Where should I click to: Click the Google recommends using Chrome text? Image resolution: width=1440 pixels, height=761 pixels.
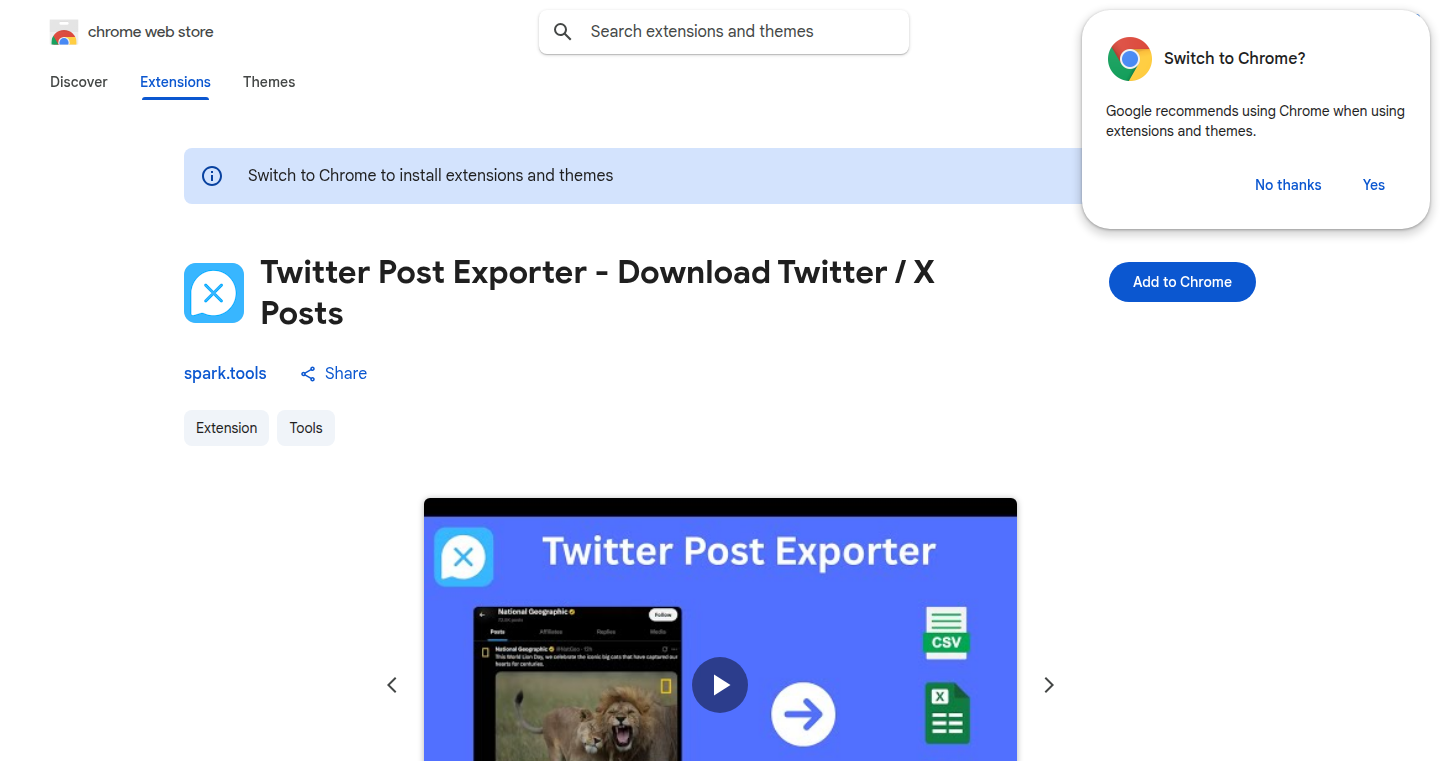[x=1255, y=121]
